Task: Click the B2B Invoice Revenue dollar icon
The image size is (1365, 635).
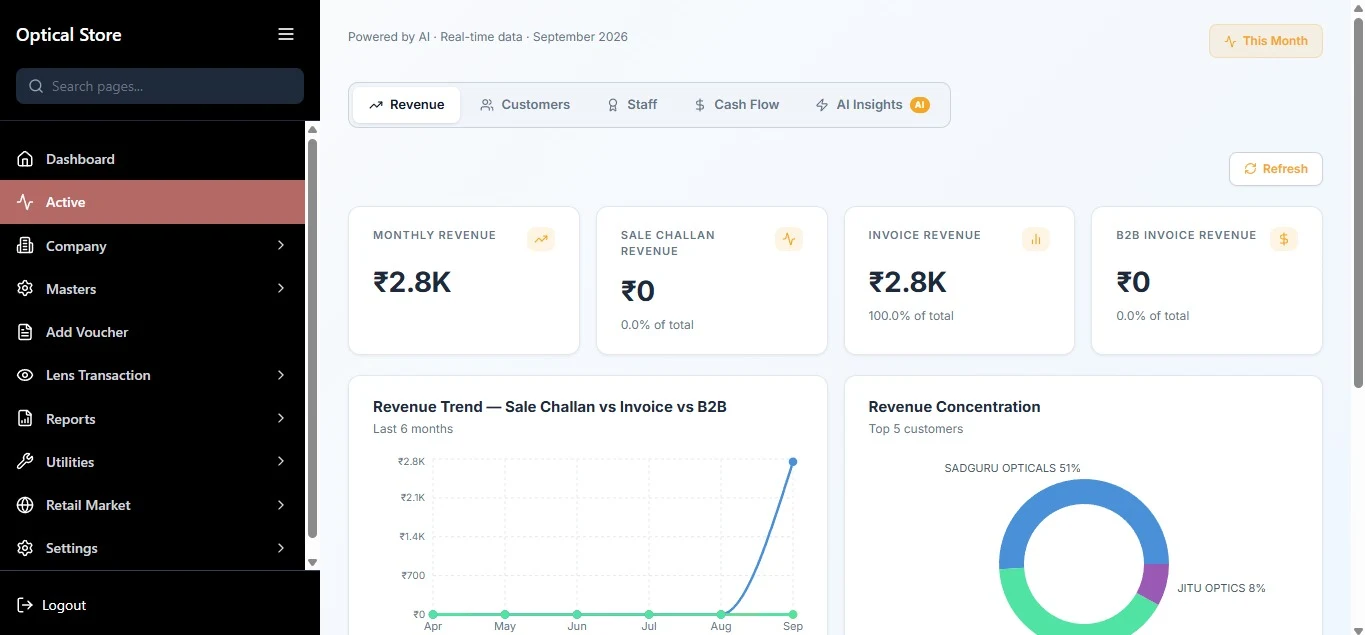Action: tap(1284, 238)
